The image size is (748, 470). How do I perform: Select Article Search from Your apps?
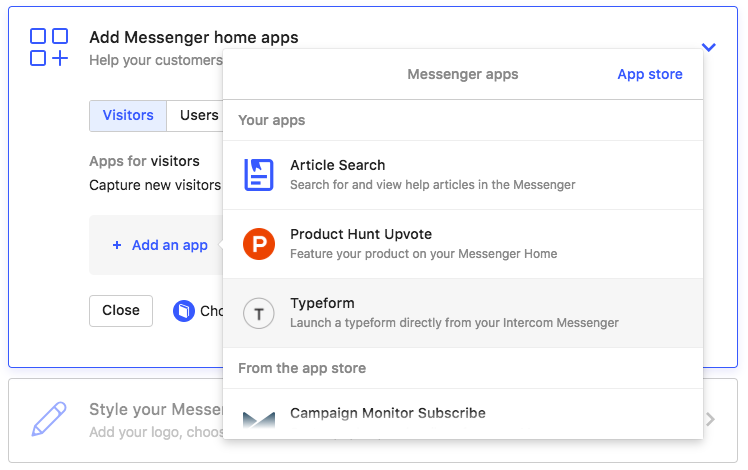[463, 175]
